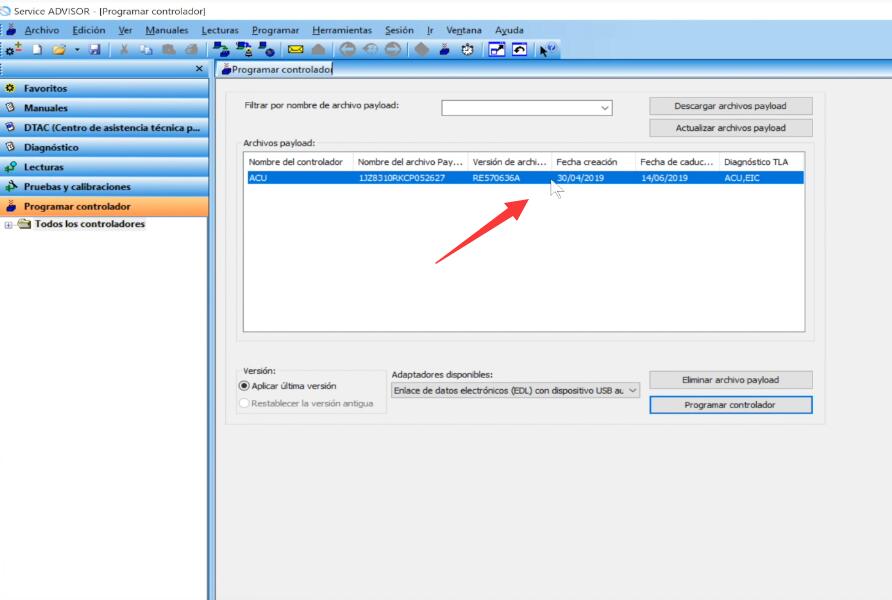Screen dimensions: 892x600
Task: Open the Herramientas menu
Action: 342,30
